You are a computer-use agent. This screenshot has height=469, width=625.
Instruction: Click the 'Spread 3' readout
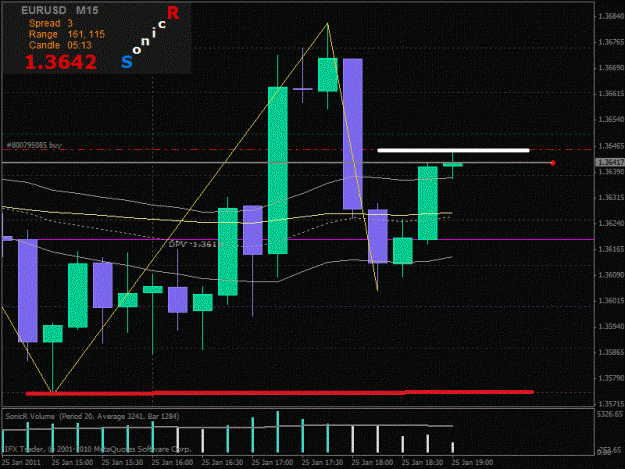coord(51,23)
